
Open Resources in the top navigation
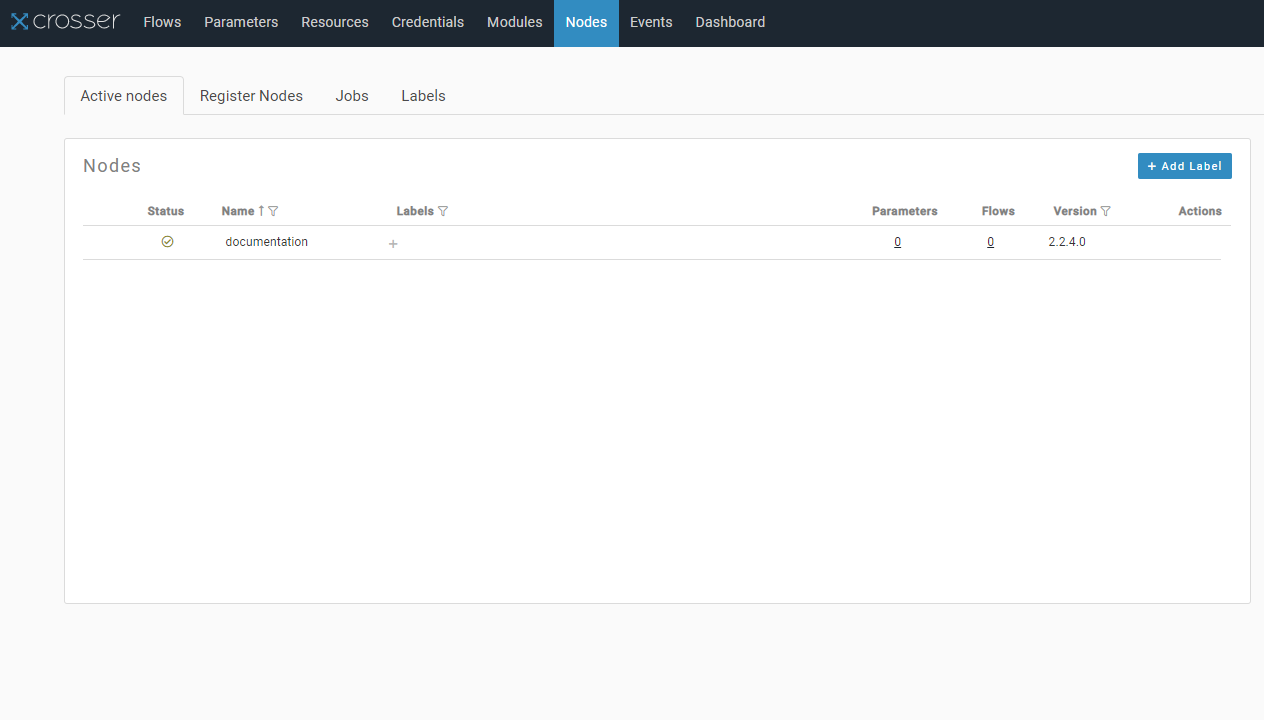334,22
